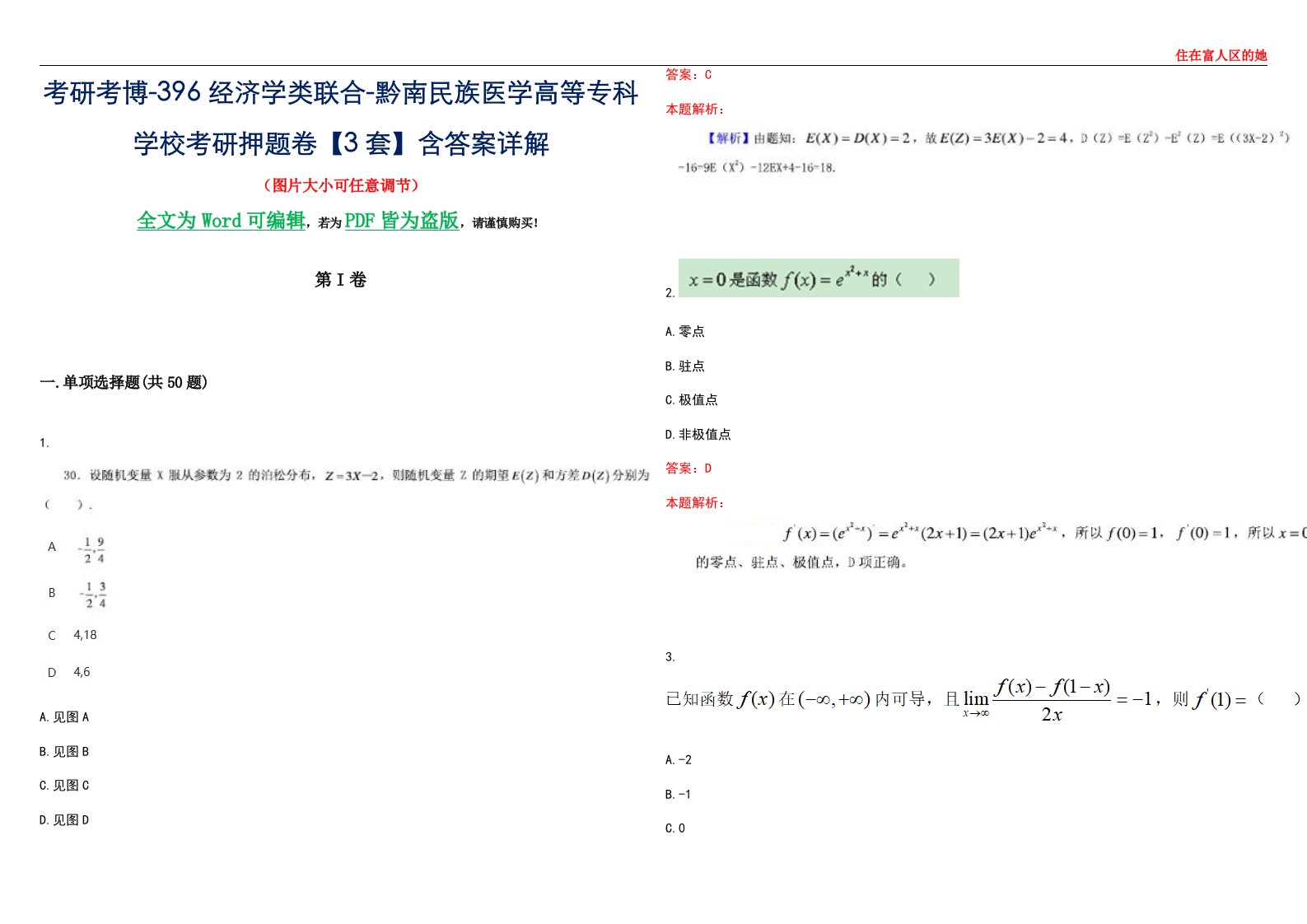Click the heading 一.单项选择题(共 50 题)

[124, 382]
